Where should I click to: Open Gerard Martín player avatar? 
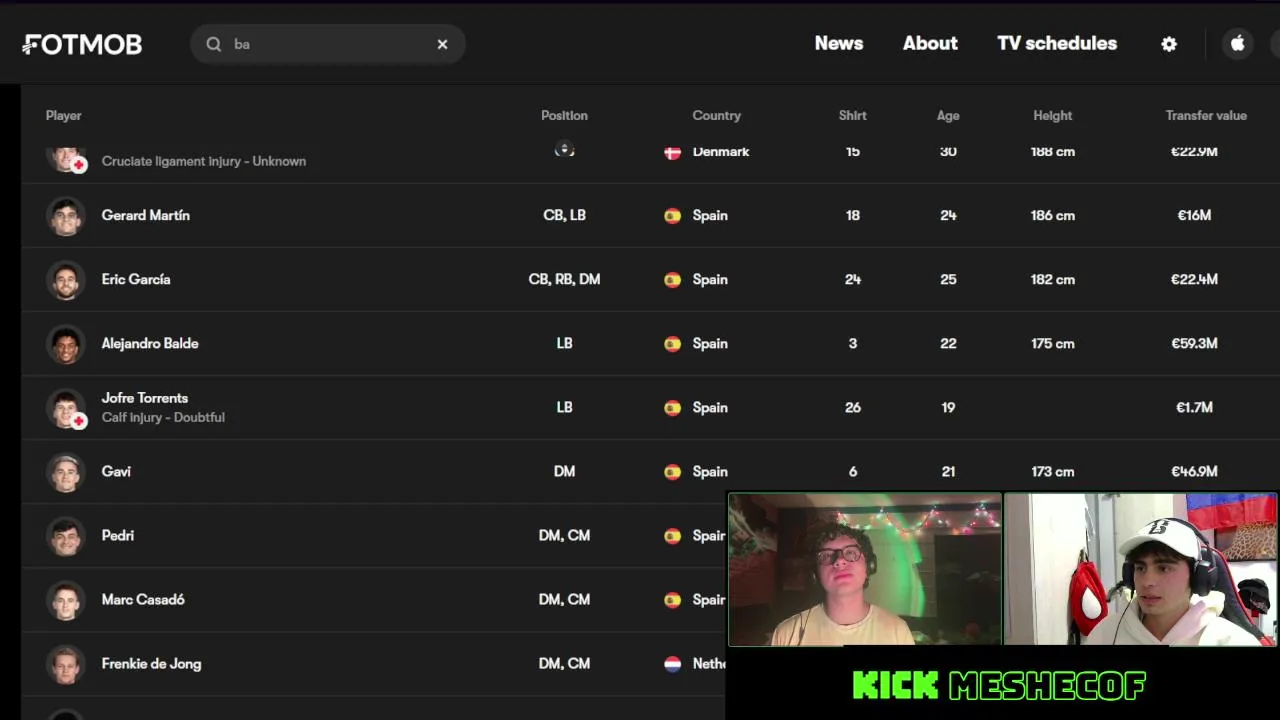[x=66, y=216]
